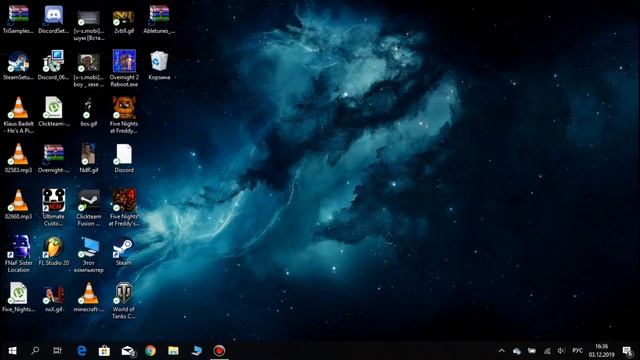This screenshot has height=360, width=640.
Task: Switch to the red recorder app on taskbar
Action: (x=219, y=351)
